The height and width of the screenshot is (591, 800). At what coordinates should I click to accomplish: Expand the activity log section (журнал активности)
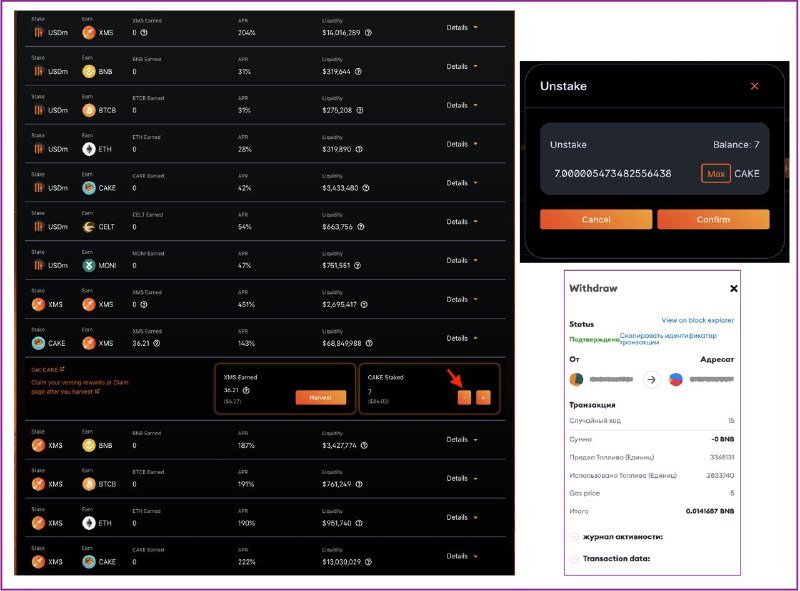coord(574,537)
